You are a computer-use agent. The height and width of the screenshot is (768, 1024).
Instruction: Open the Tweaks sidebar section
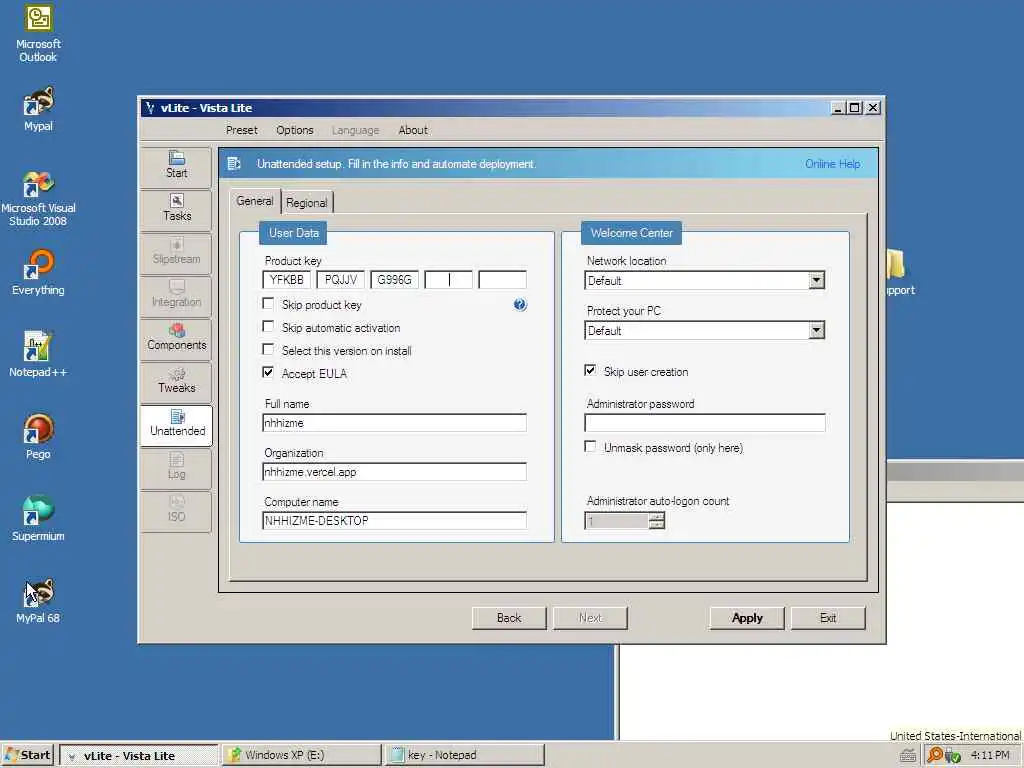[176, 381]
